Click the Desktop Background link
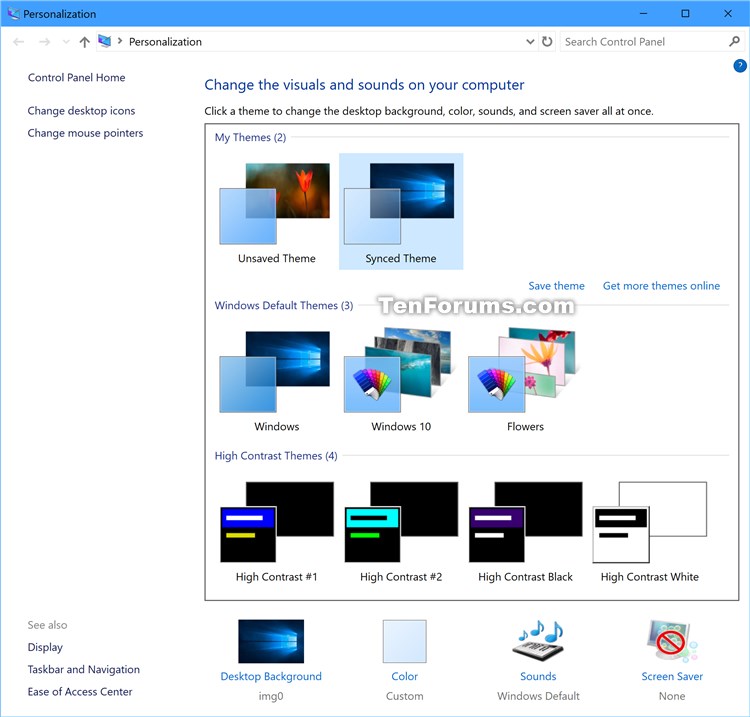750x717 pixels. coord(271,676)
